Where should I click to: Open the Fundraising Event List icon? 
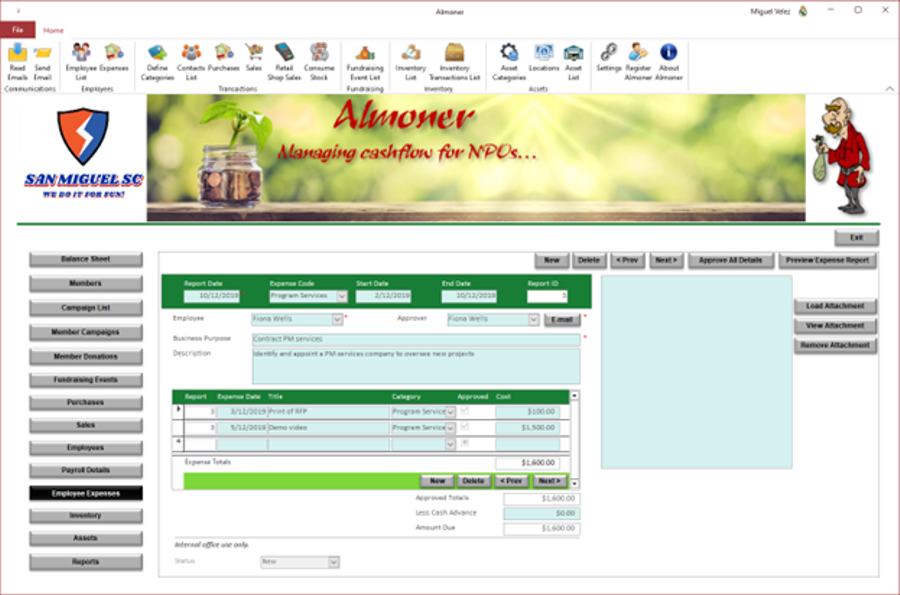[x=365, y=62]
